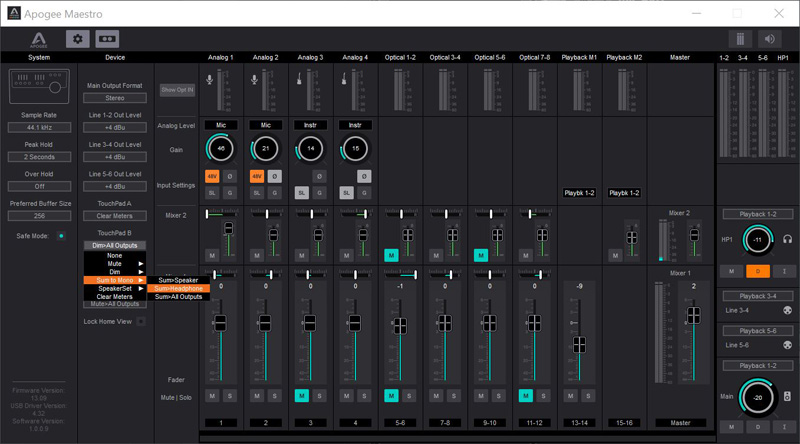Click the Analog 1 microphone icon
The width and height of the screenshot is (800, 444).
click(209, 80)
